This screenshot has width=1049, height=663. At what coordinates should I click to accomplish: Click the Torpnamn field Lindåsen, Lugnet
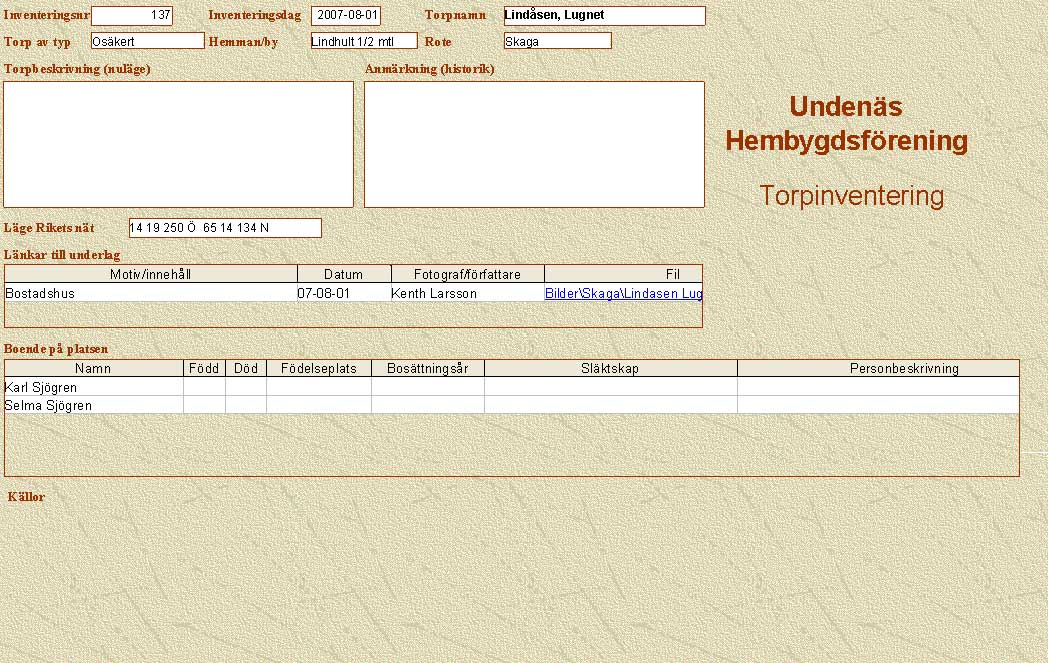pyautogui.click(x=604, y=16)
